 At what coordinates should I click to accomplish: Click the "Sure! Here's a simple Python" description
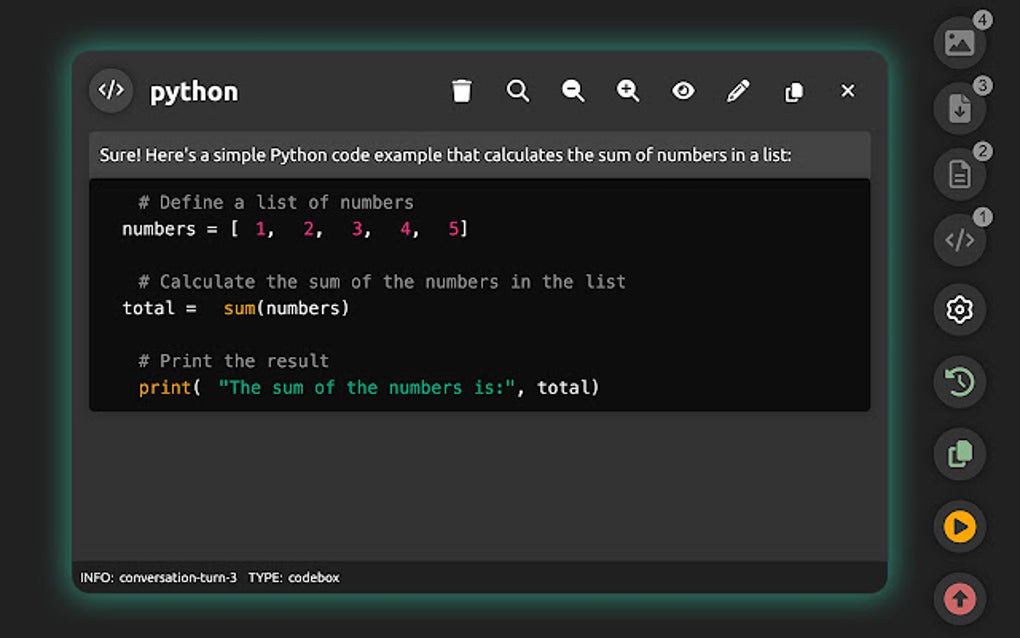446,155
